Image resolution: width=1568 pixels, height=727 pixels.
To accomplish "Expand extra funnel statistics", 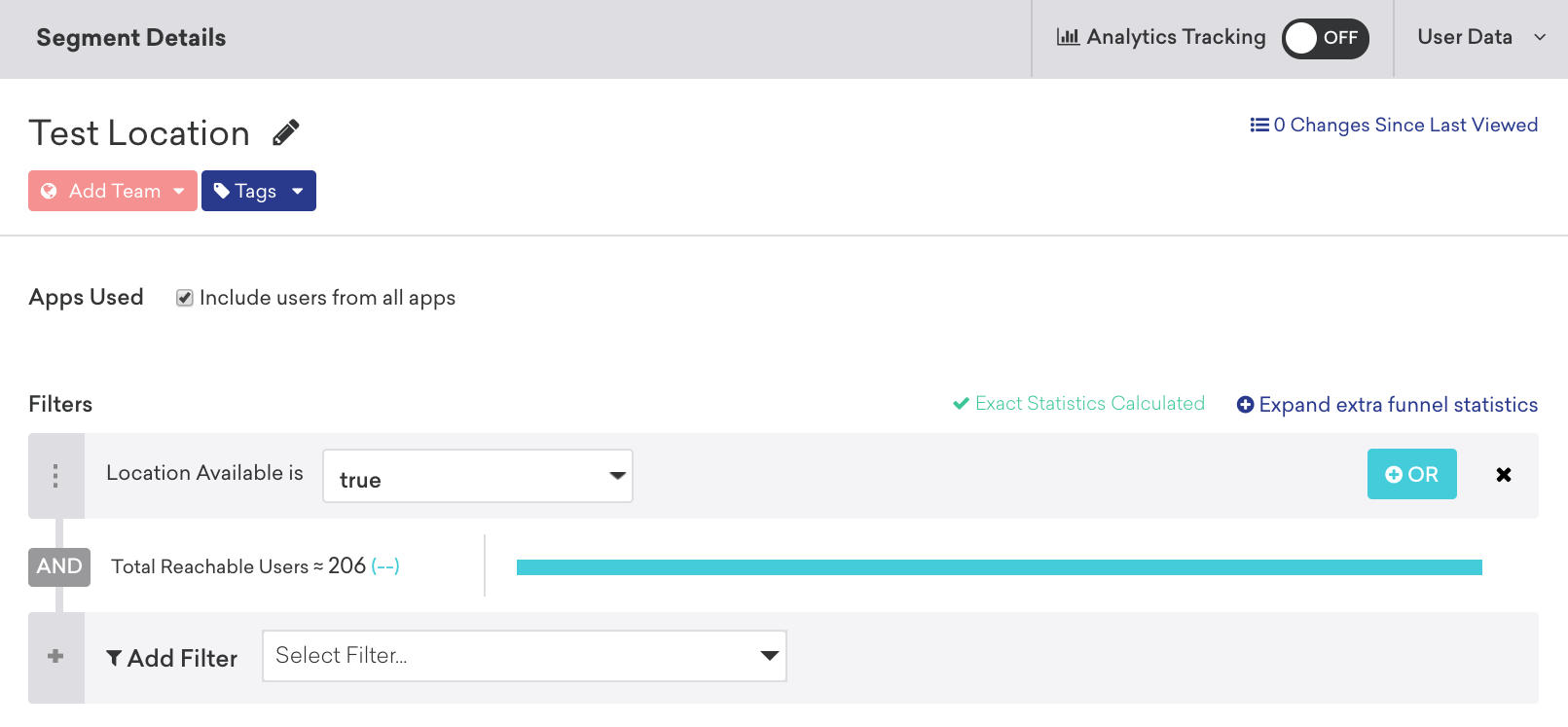I will tap(1387, 404).
